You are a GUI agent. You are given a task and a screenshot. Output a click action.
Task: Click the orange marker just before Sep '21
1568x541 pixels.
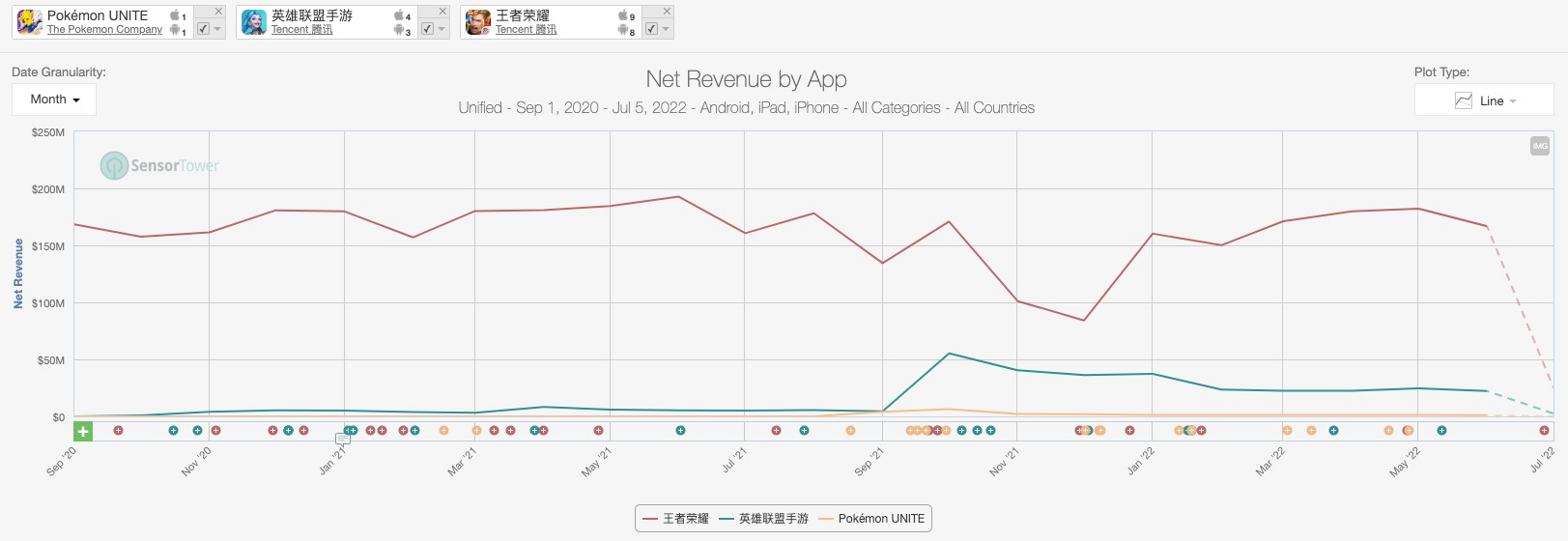pyautogui.click(x=850, y=431)
